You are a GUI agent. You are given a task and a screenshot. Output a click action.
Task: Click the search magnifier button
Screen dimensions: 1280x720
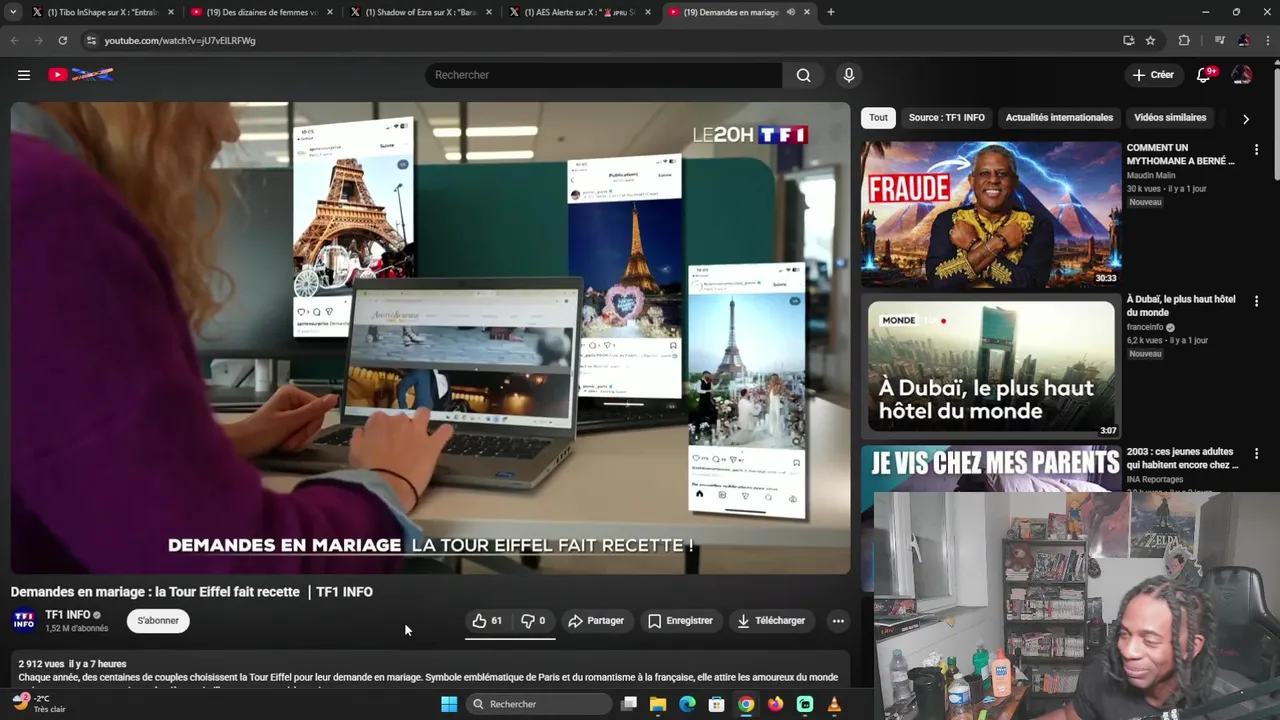click(x=803, y=75)
